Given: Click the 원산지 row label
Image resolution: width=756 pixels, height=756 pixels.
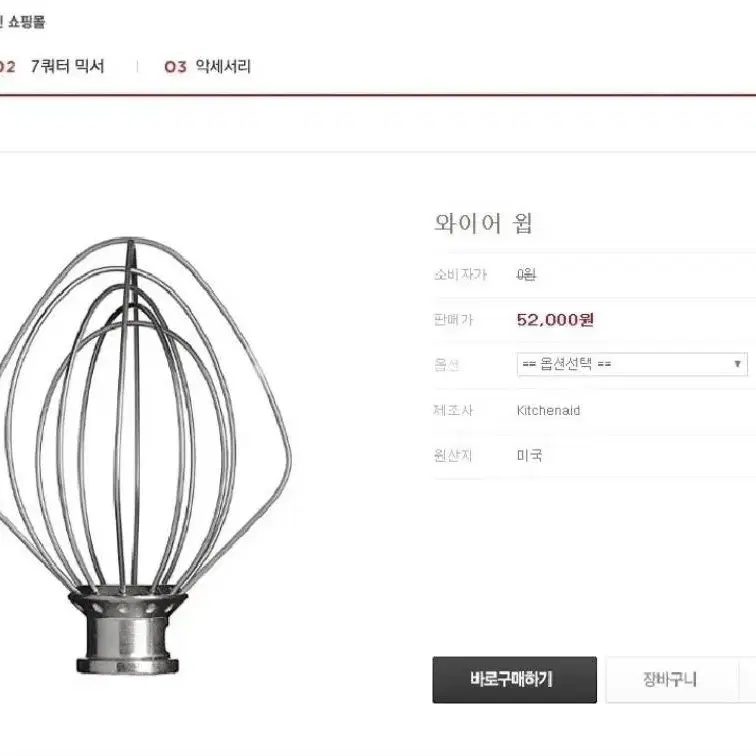Looking at the screenshot, I should tap(453, 456).
